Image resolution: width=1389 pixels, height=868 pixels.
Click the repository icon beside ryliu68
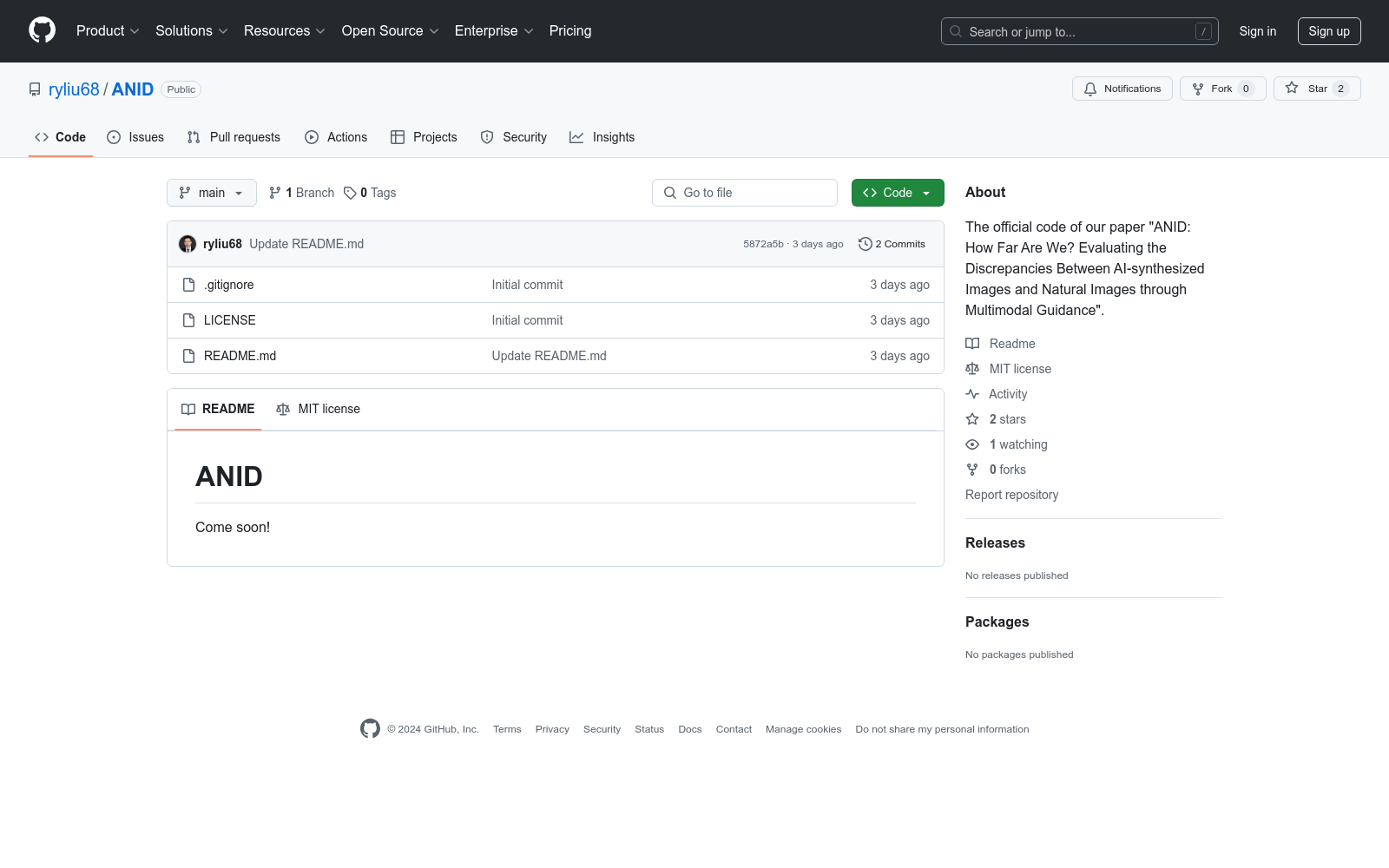click(x=35, y=89)
